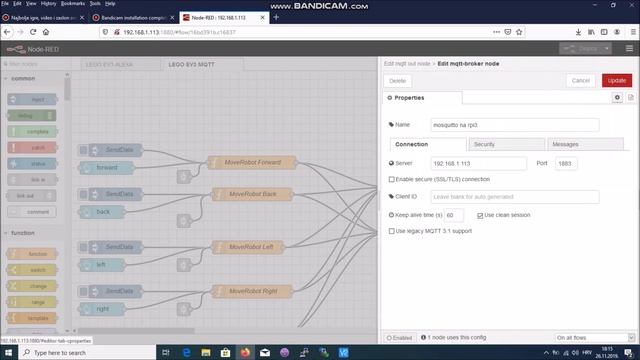Switch to LEGO EV3 MQTT flow tab
The width and height of the screenshot is (640, 360).
203,64
